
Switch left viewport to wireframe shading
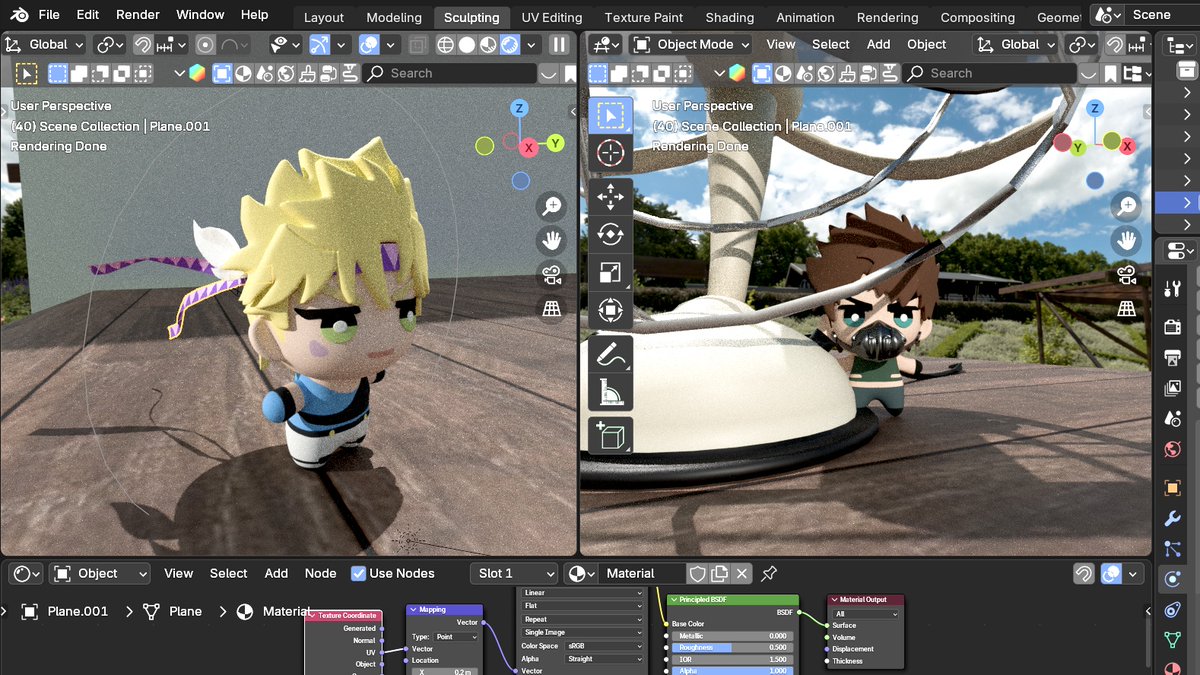point(445,44)
